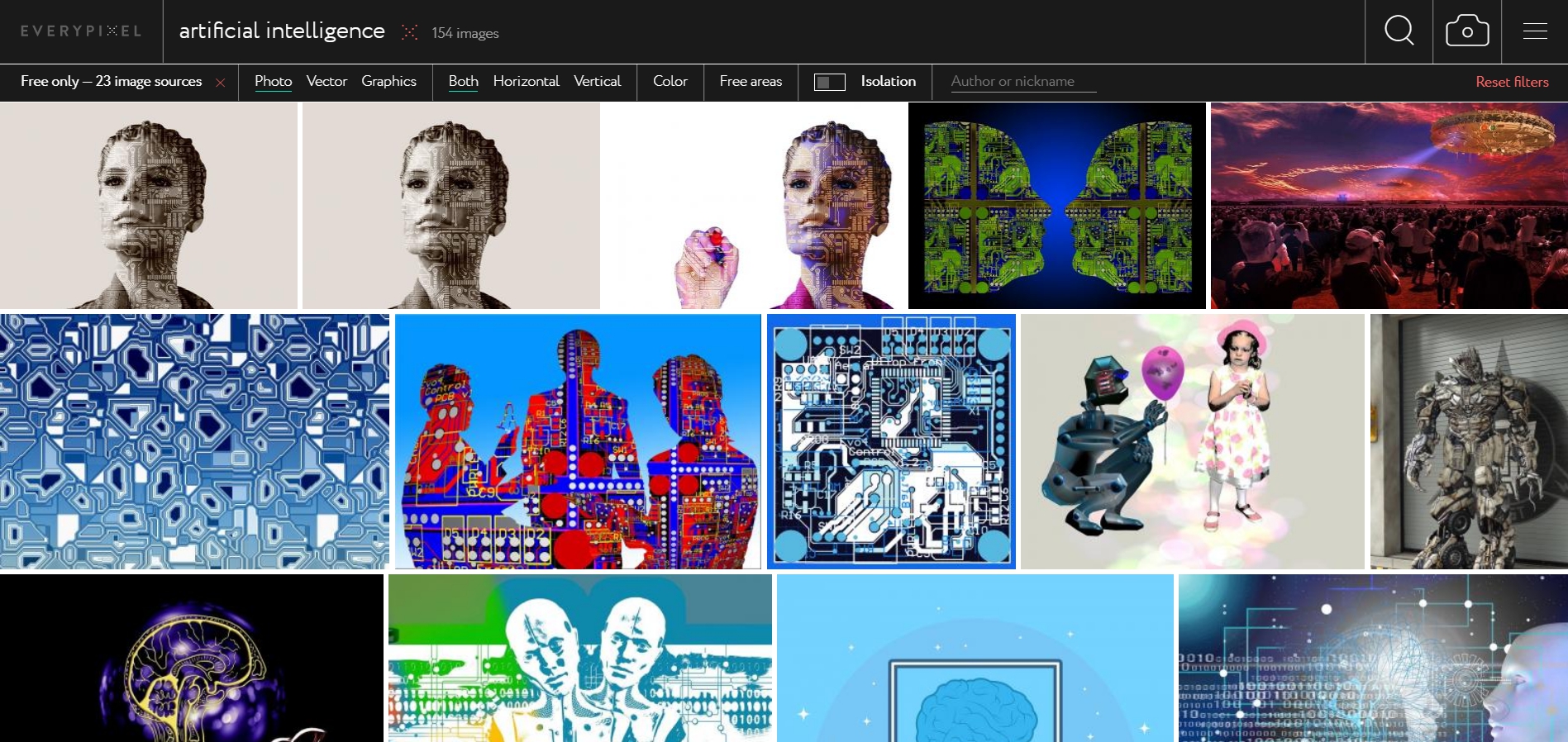Image resolution: width=1568 pixels, height=742 pixels.
Task: Open the woman with hand holding marker image
Action: [754, 206]
